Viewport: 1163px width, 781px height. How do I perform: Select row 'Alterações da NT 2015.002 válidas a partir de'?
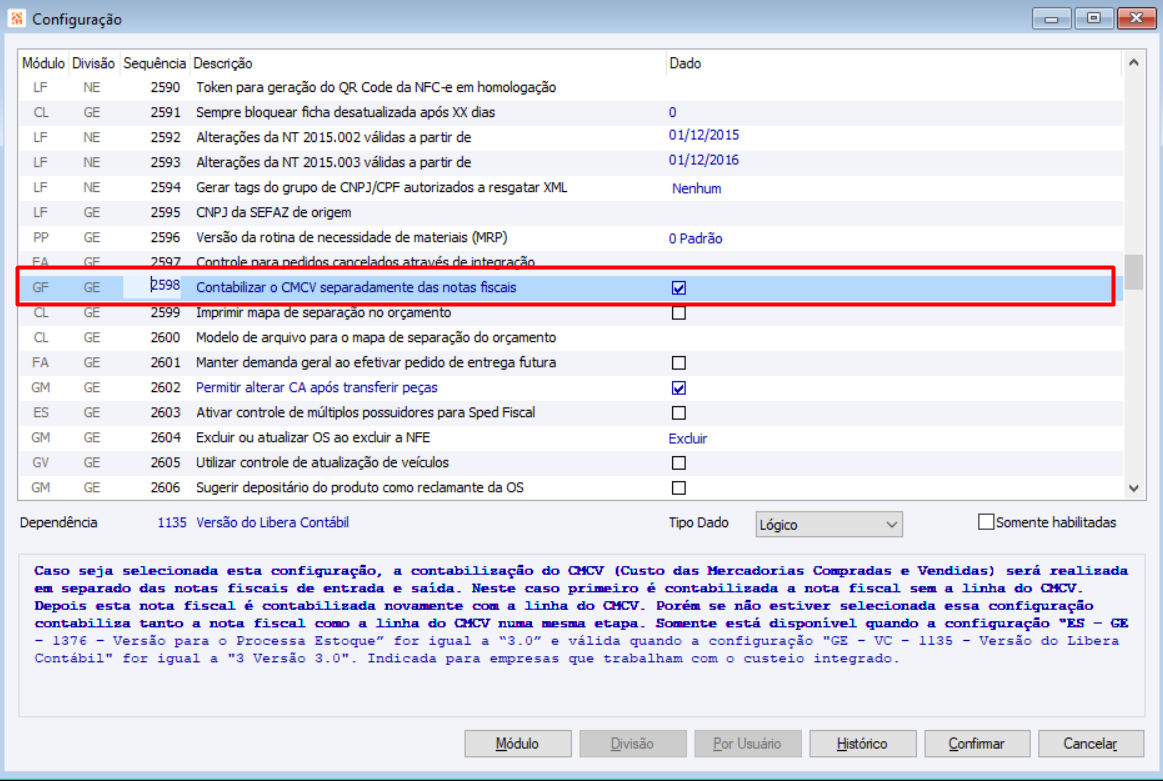[570, 137]
